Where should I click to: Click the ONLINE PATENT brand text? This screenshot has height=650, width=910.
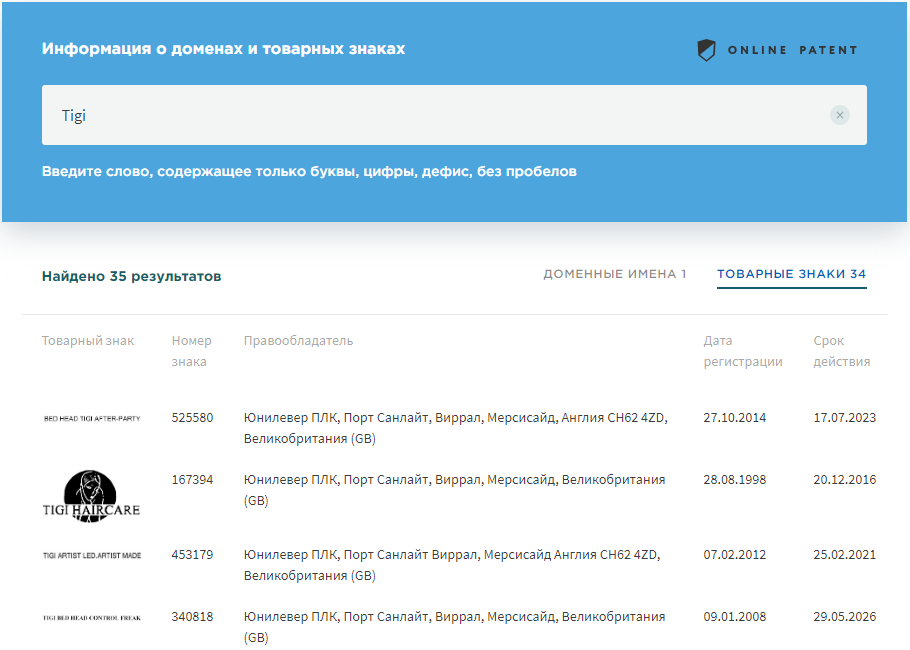coord(792,50)
